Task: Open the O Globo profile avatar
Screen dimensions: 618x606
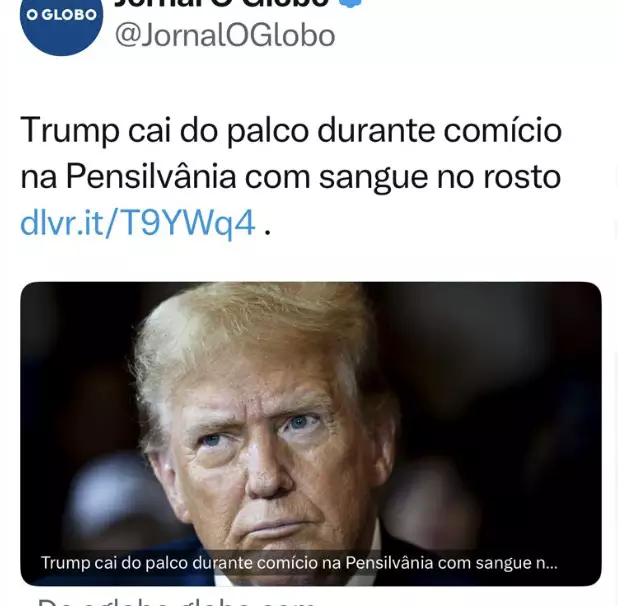Action: click(61, 20)
